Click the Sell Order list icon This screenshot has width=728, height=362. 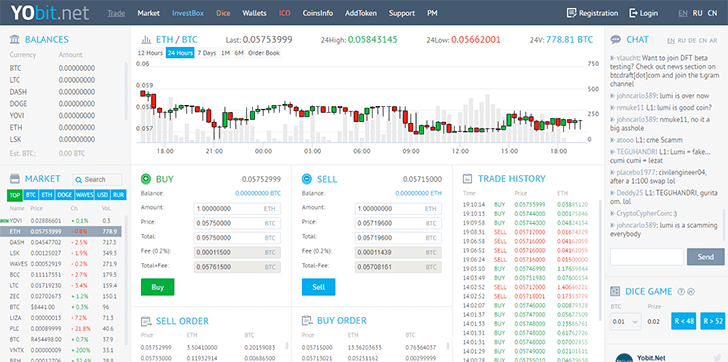click(x=146, y=321)
